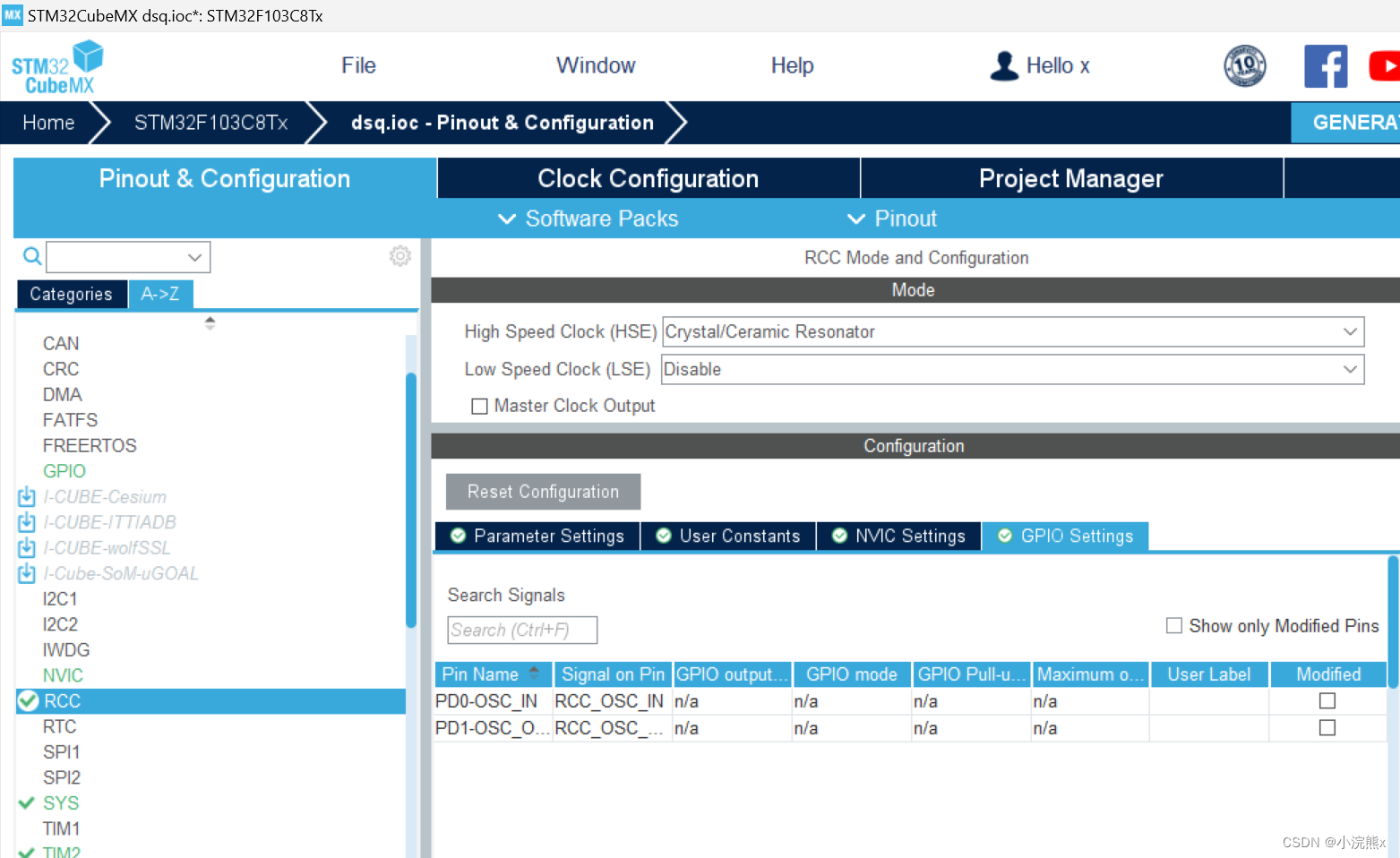Expand the Software Packs menu
The image size is (1400, 858).
tap(588, 219)
